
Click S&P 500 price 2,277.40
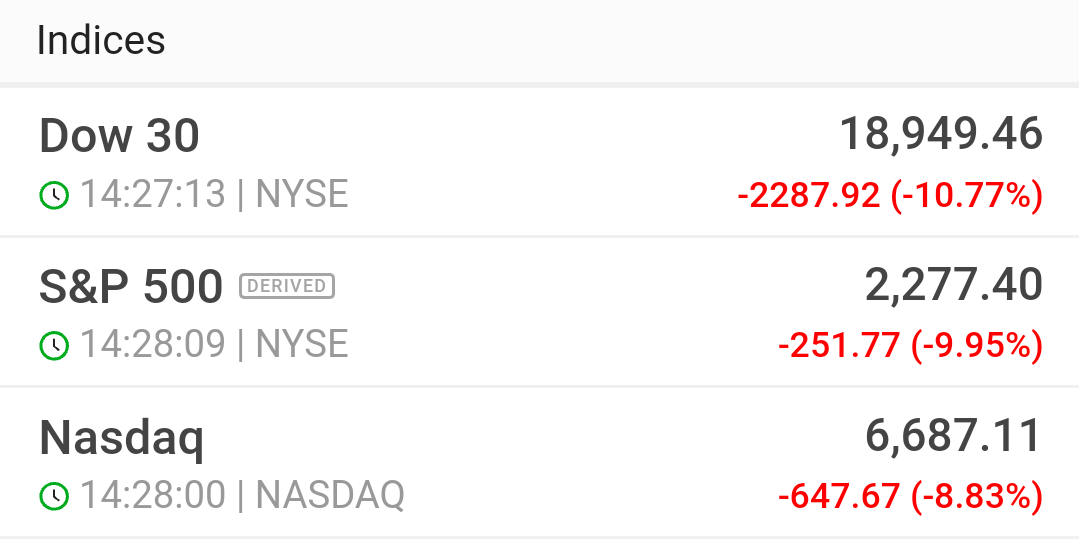coord(953,285)
